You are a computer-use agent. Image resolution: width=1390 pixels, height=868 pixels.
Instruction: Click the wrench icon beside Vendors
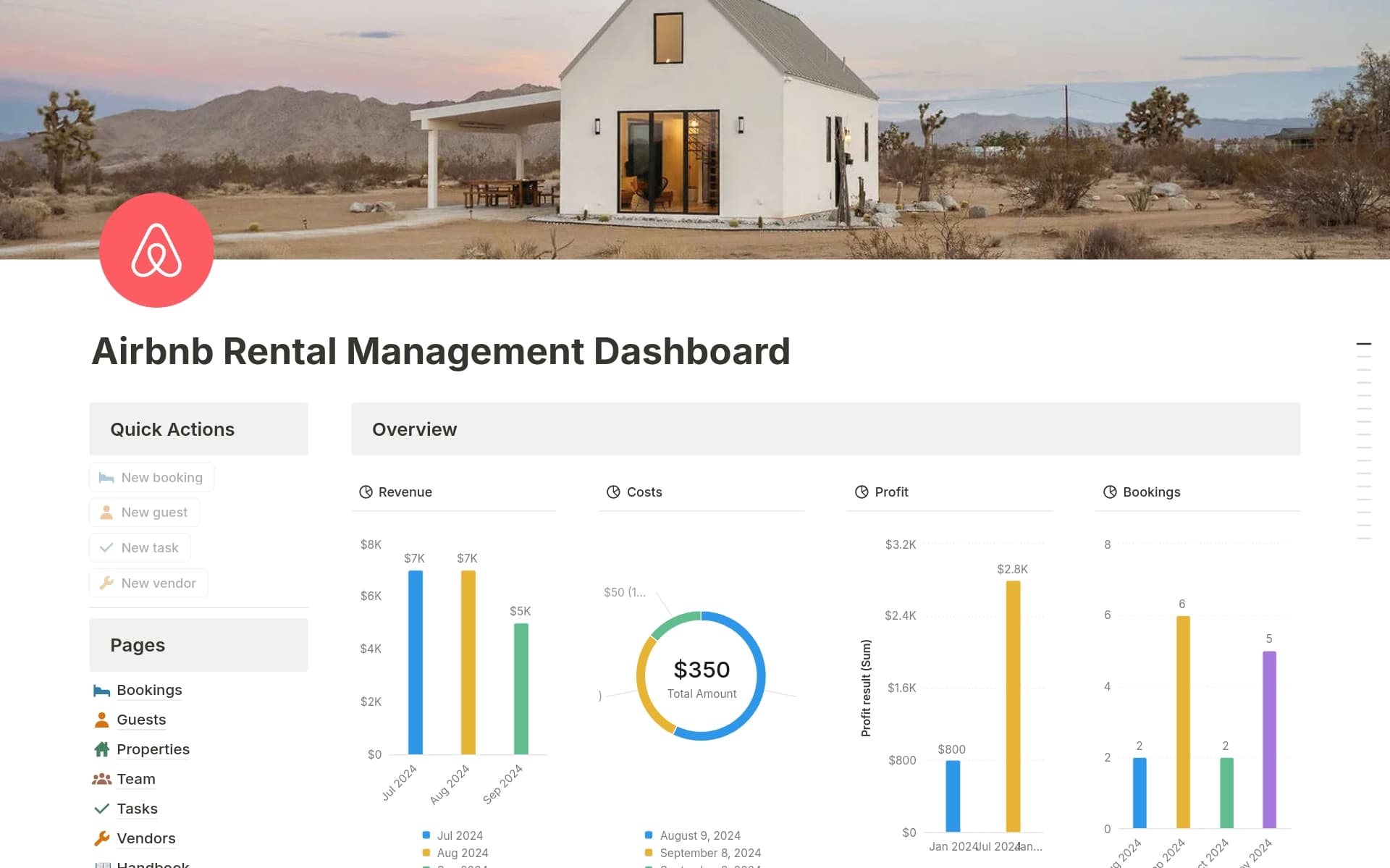[x=101, y=839]
